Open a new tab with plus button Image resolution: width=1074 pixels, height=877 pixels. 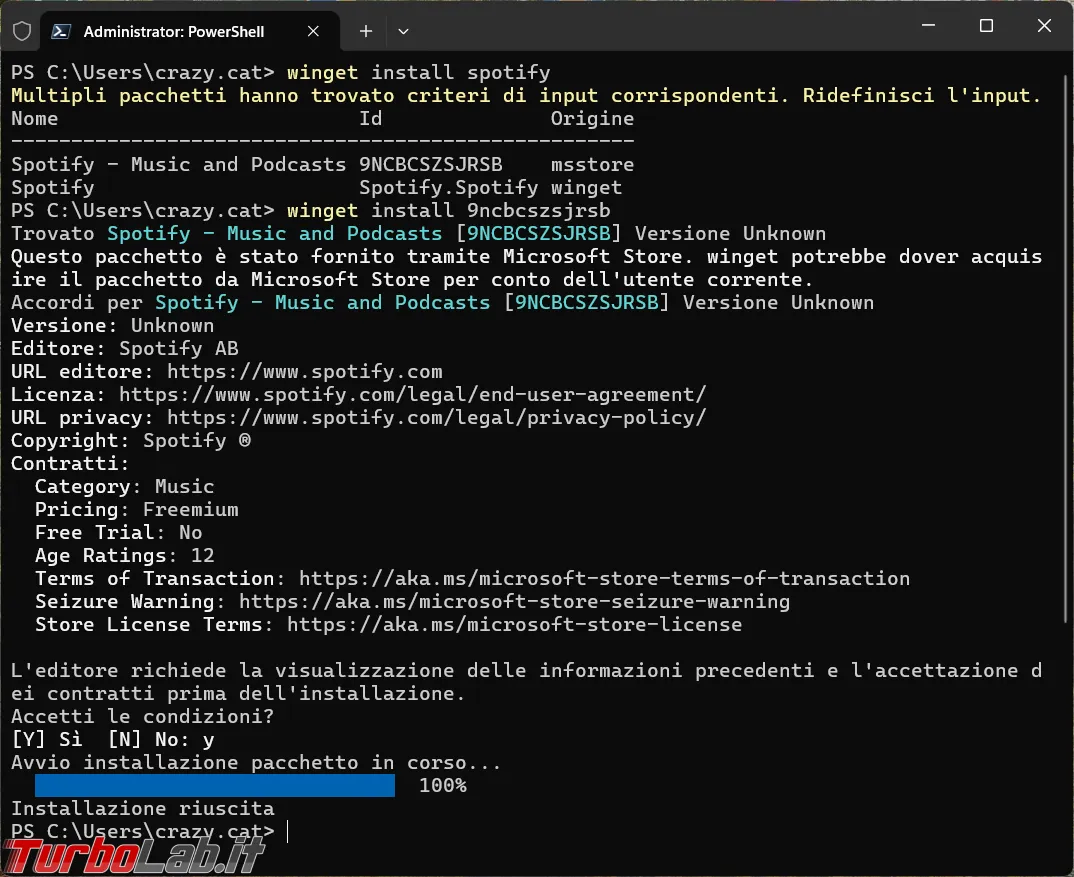(x=366, y=32)
